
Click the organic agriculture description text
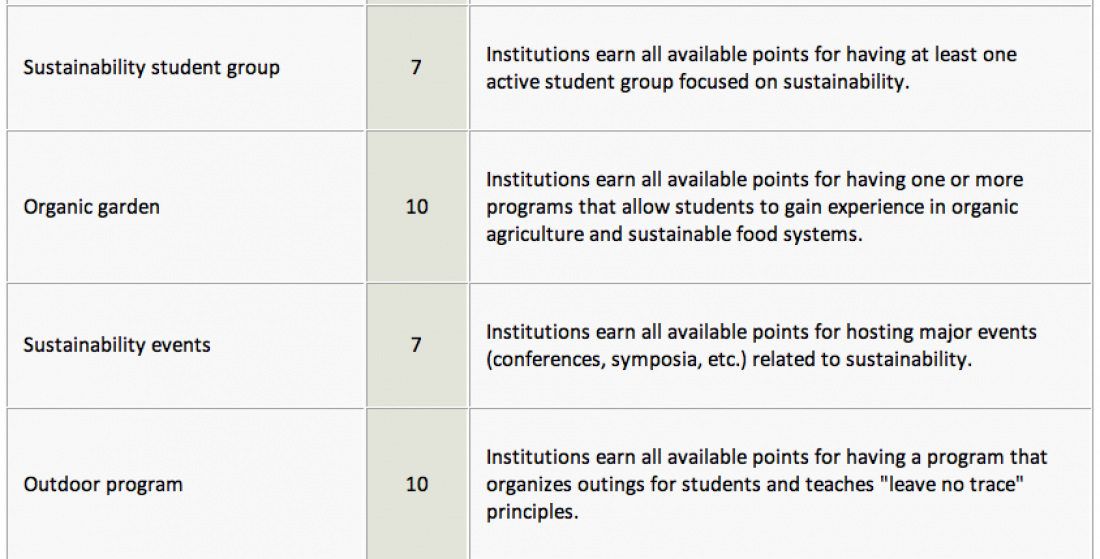pos(754,207)
